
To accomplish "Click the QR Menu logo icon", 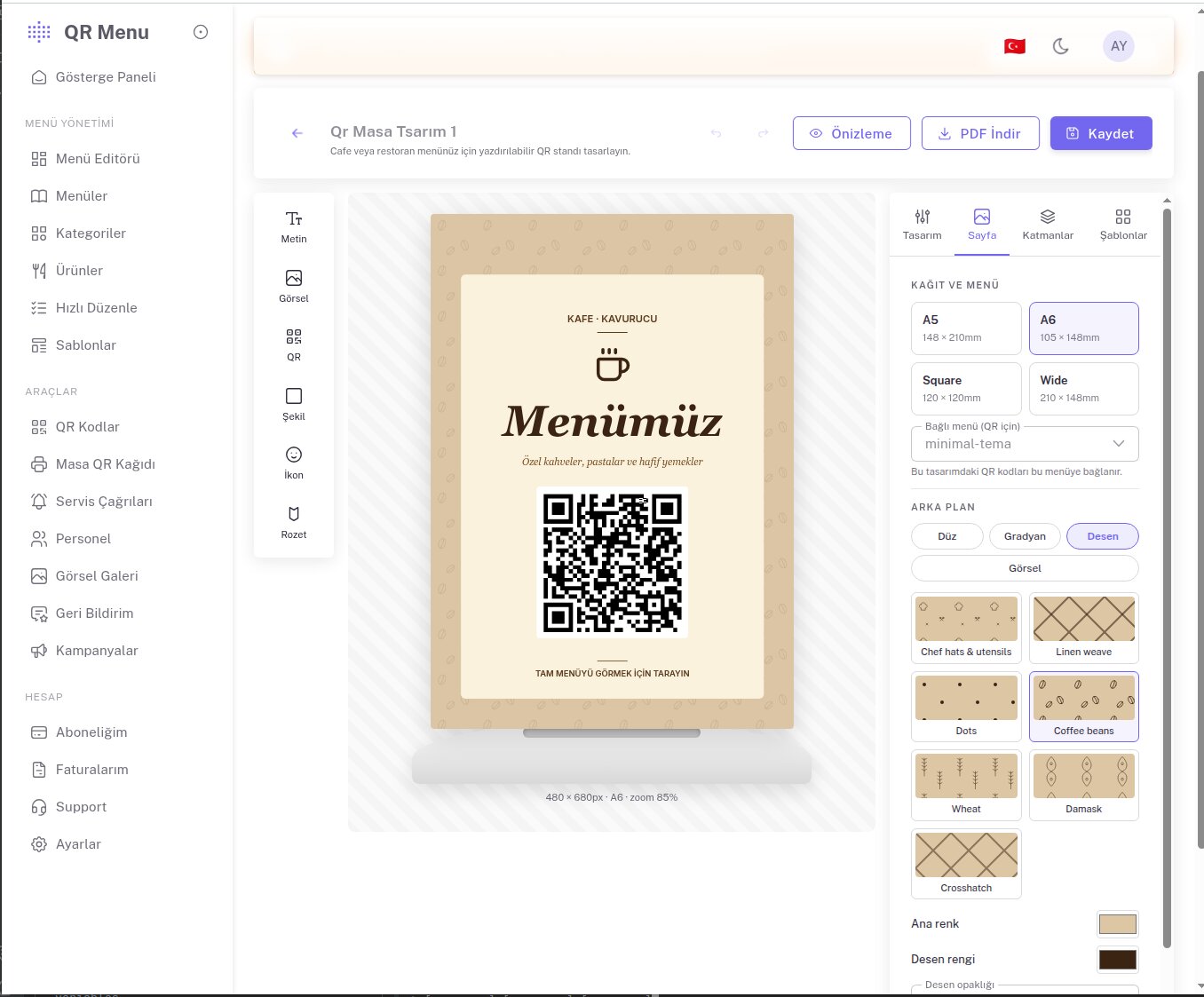I will tap(39, 32).
